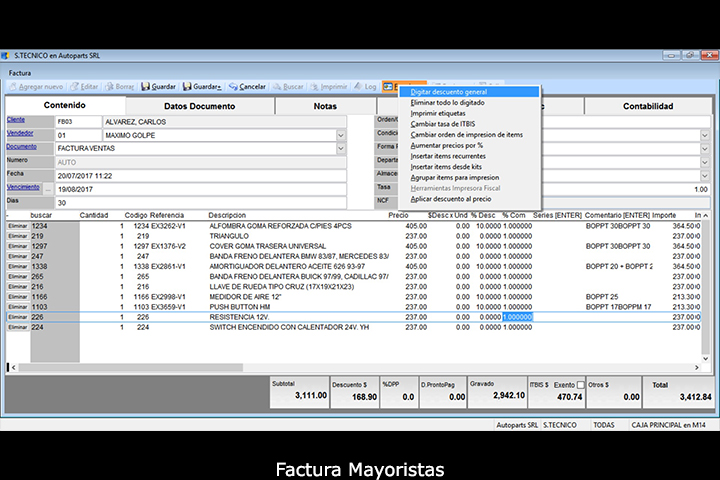Click the Dias input field
The width and height of the screenshot is (720, 480).
(x=200, y=202)
